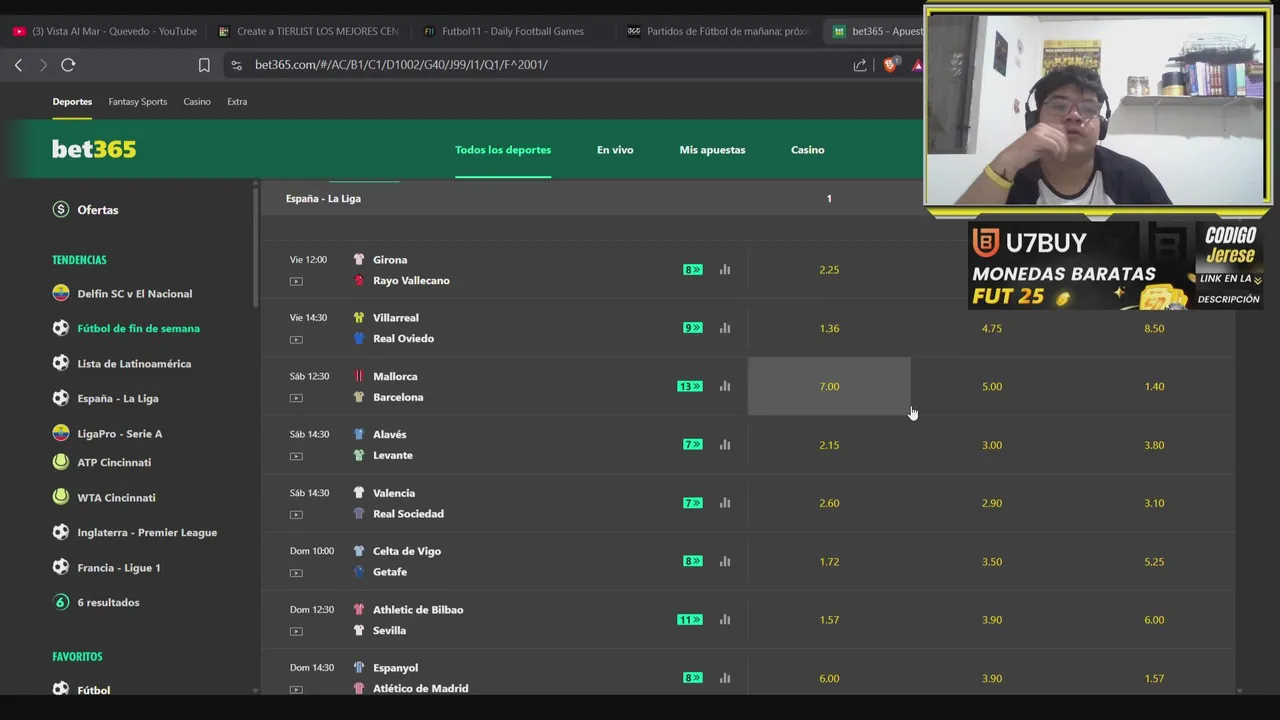The width and height of the screenshot is (1280, 720).
Task: Click the 11 markets badge for Athletic de Bilbao
Action: pyautogui.click(x=690, y=620)
